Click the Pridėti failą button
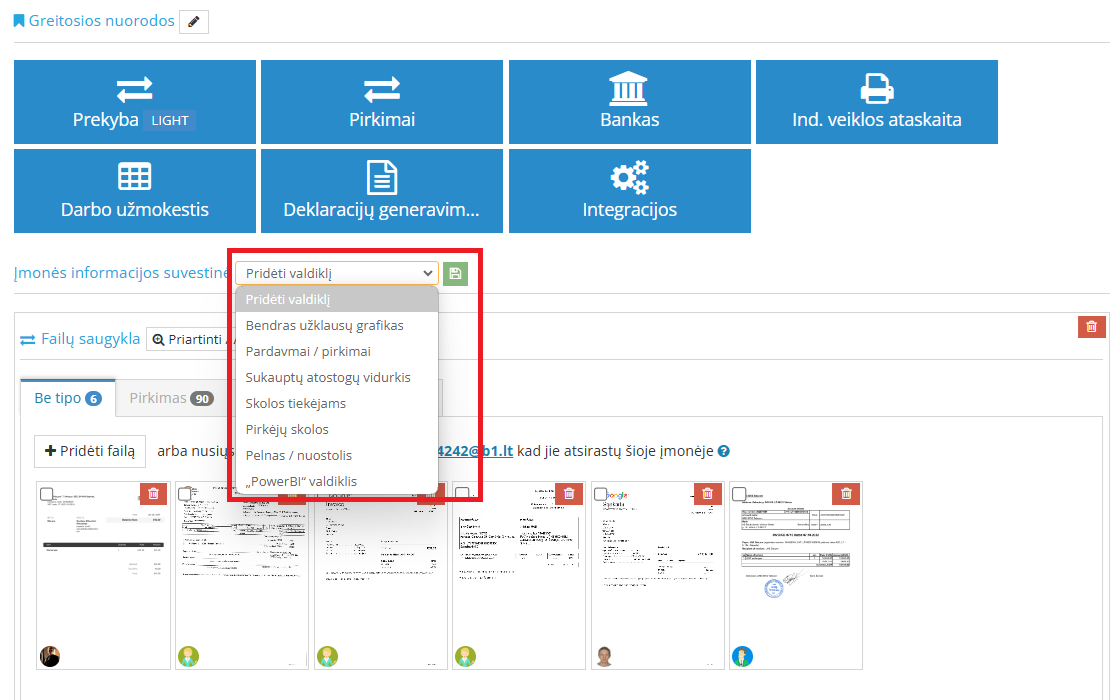Image resolution: width=1120 pixels, height=700 pixels. (x=90, y=451)
